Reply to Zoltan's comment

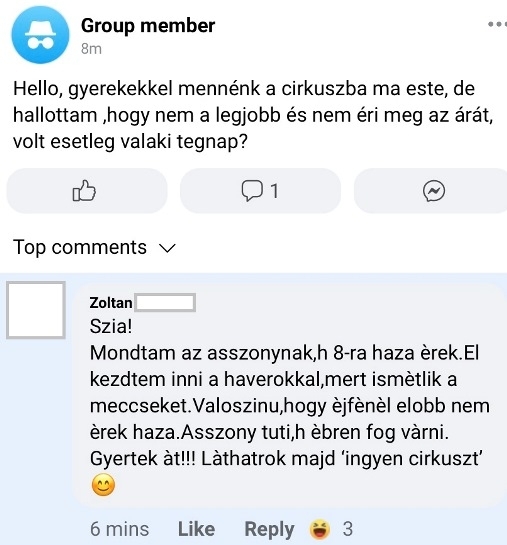[269, 529]
